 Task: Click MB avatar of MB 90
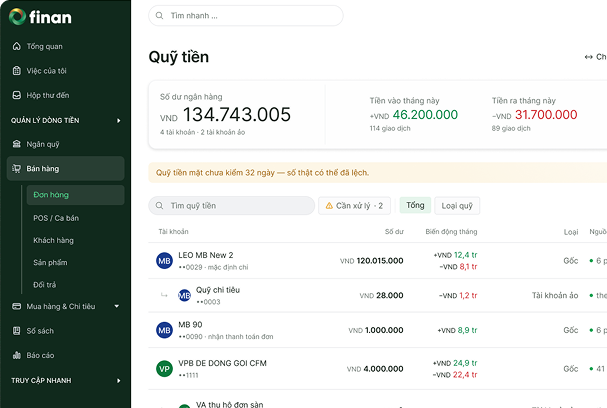[164, 330]
